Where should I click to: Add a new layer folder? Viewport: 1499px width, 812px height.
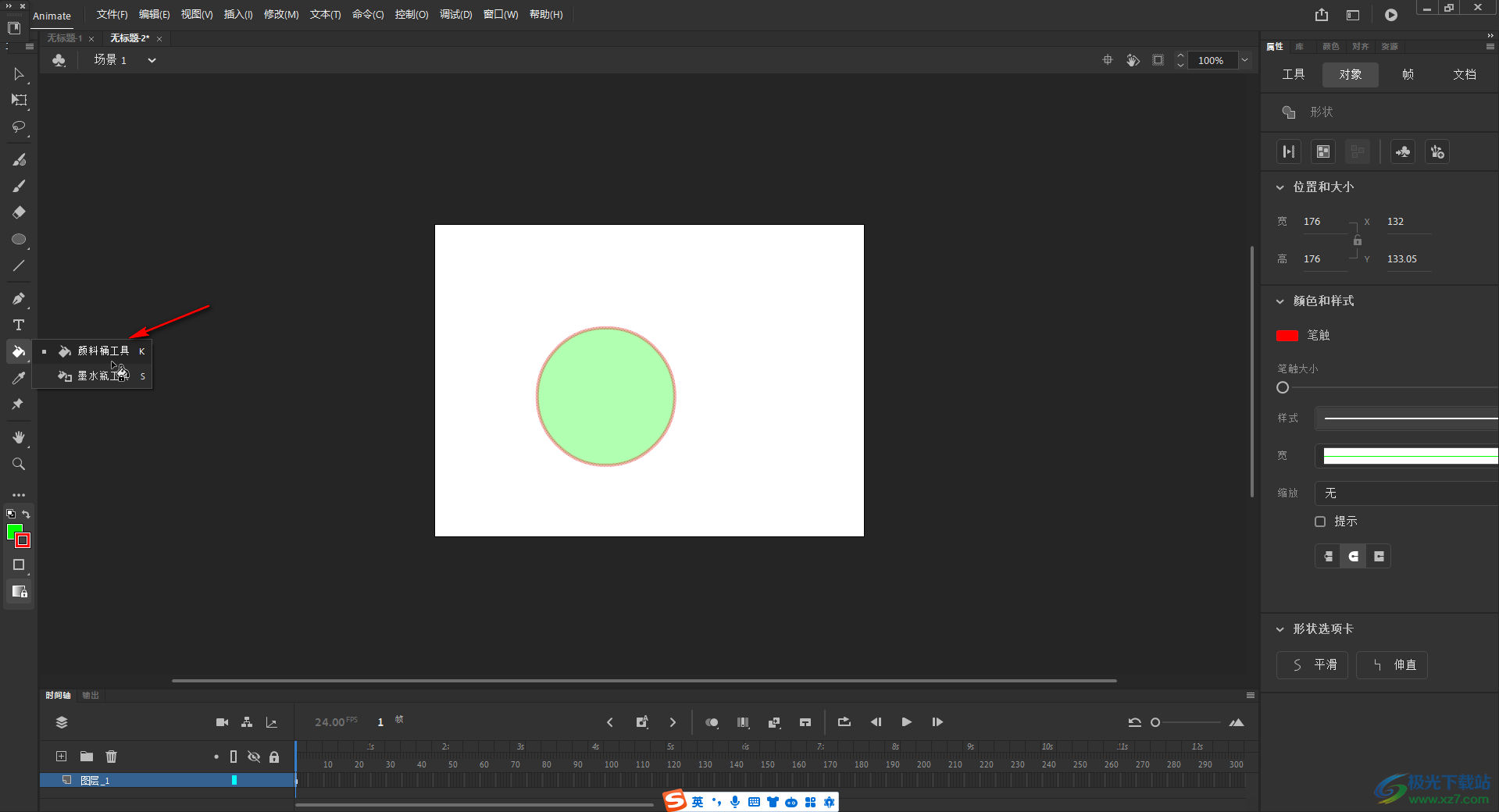(x=87, y=756)
